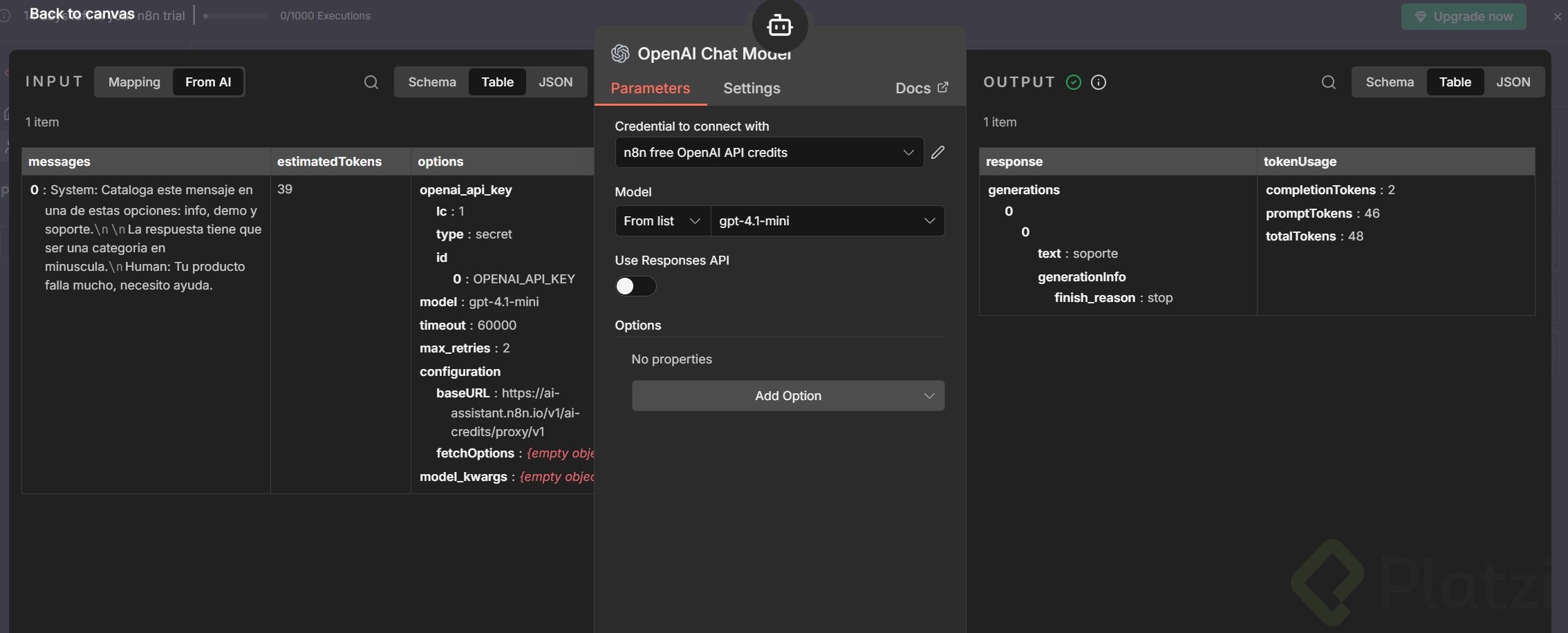Click the green output success checkmark icon
Viewport: 1568px width, 633px height.
tap(1073, 82)
